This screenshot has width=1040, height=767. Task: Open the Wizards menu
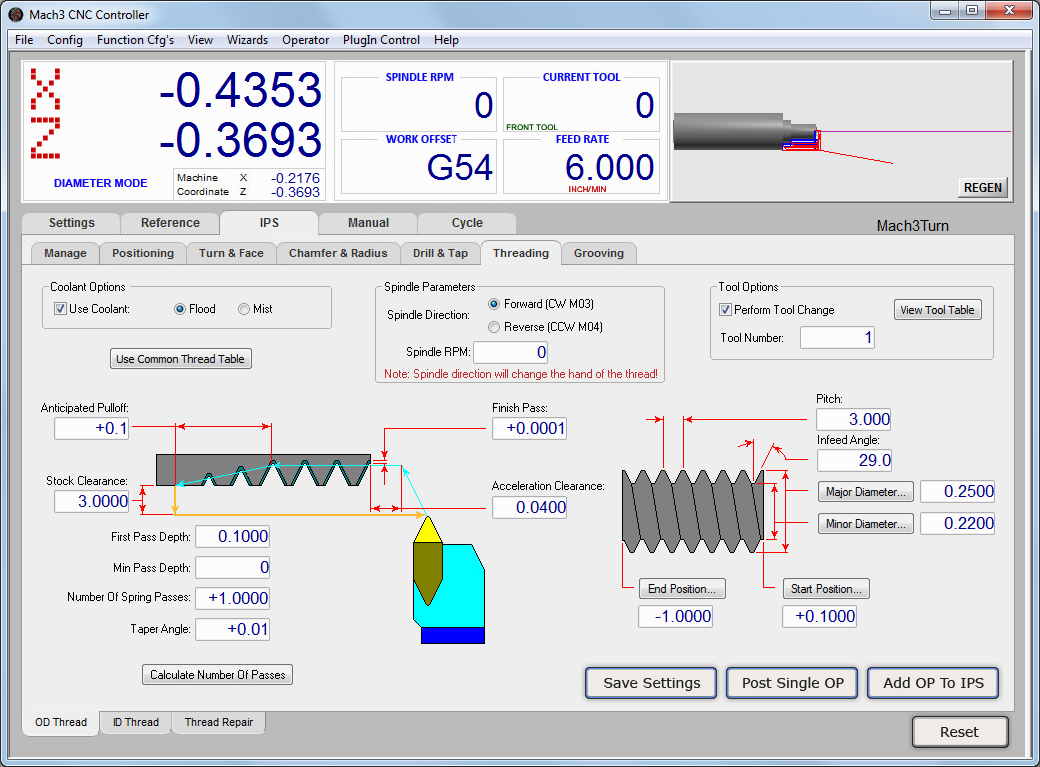pyautogui.click(x=247, y=40)
